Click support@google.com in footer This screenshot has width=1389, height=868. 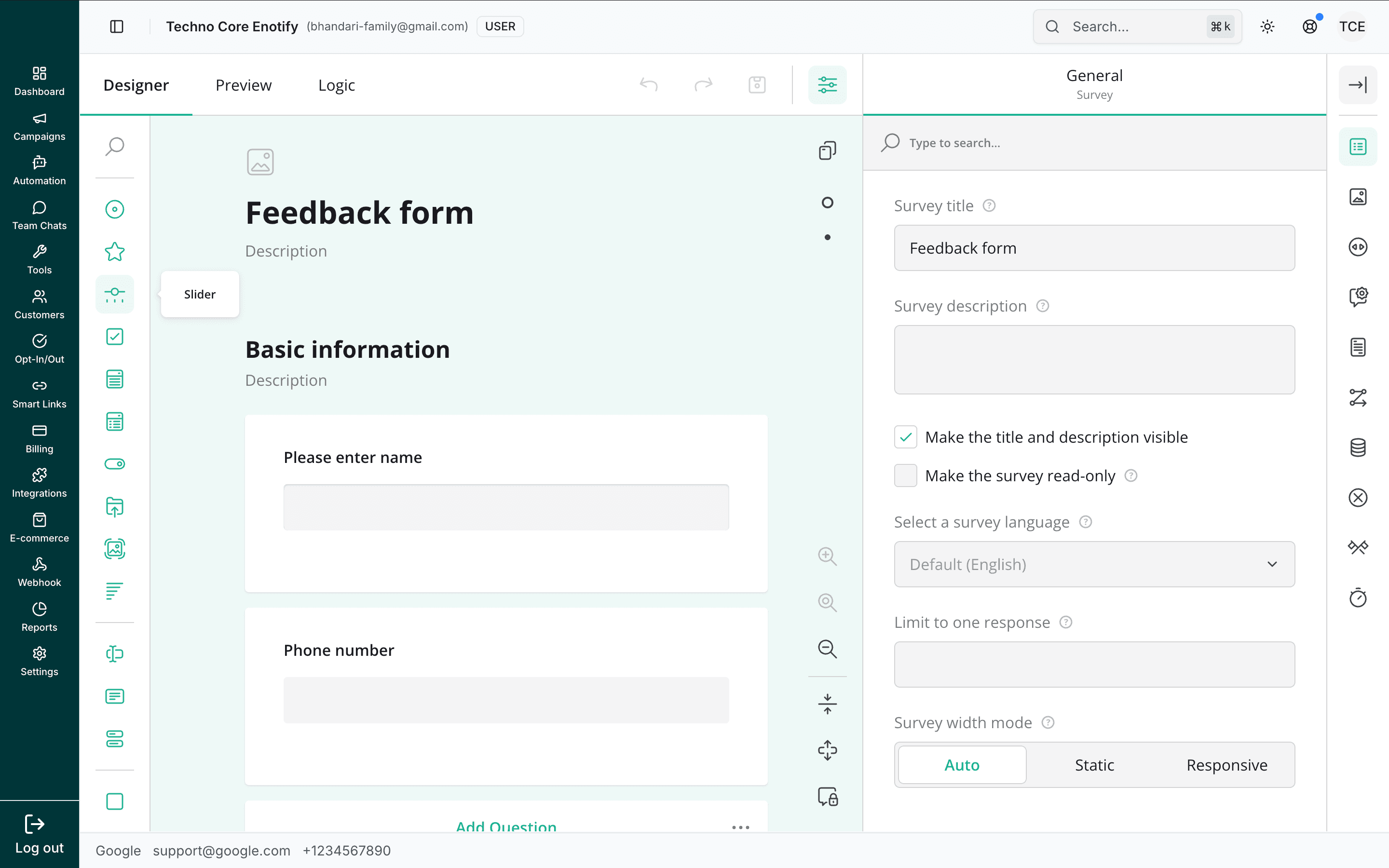coord(221,851)
